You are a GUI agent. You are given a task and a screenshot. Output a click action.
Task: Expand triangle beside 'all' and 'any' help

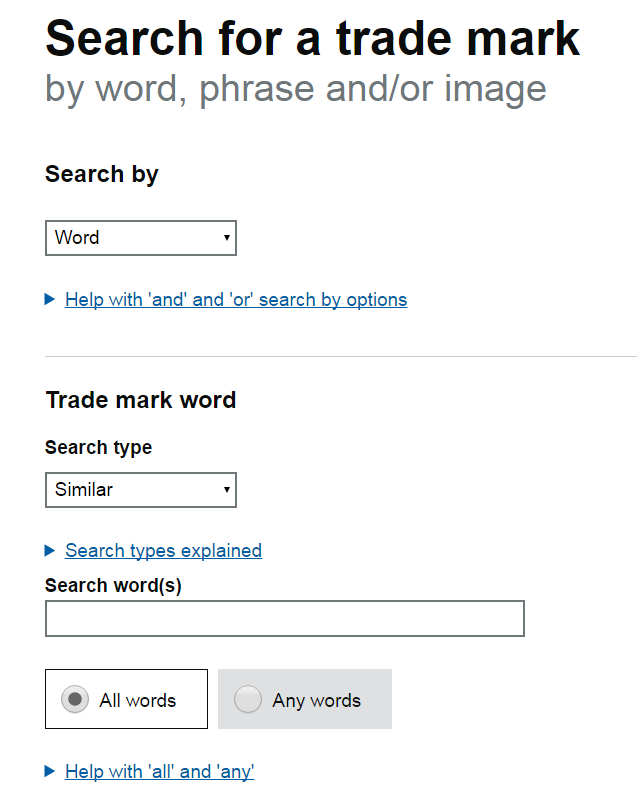50,771
